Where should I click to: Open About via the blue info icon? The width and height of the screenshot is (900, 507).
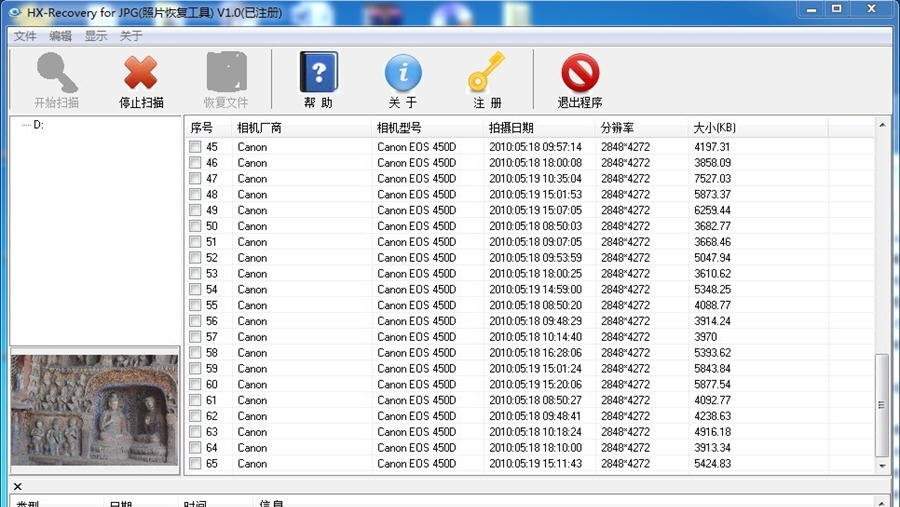[403, 73]
